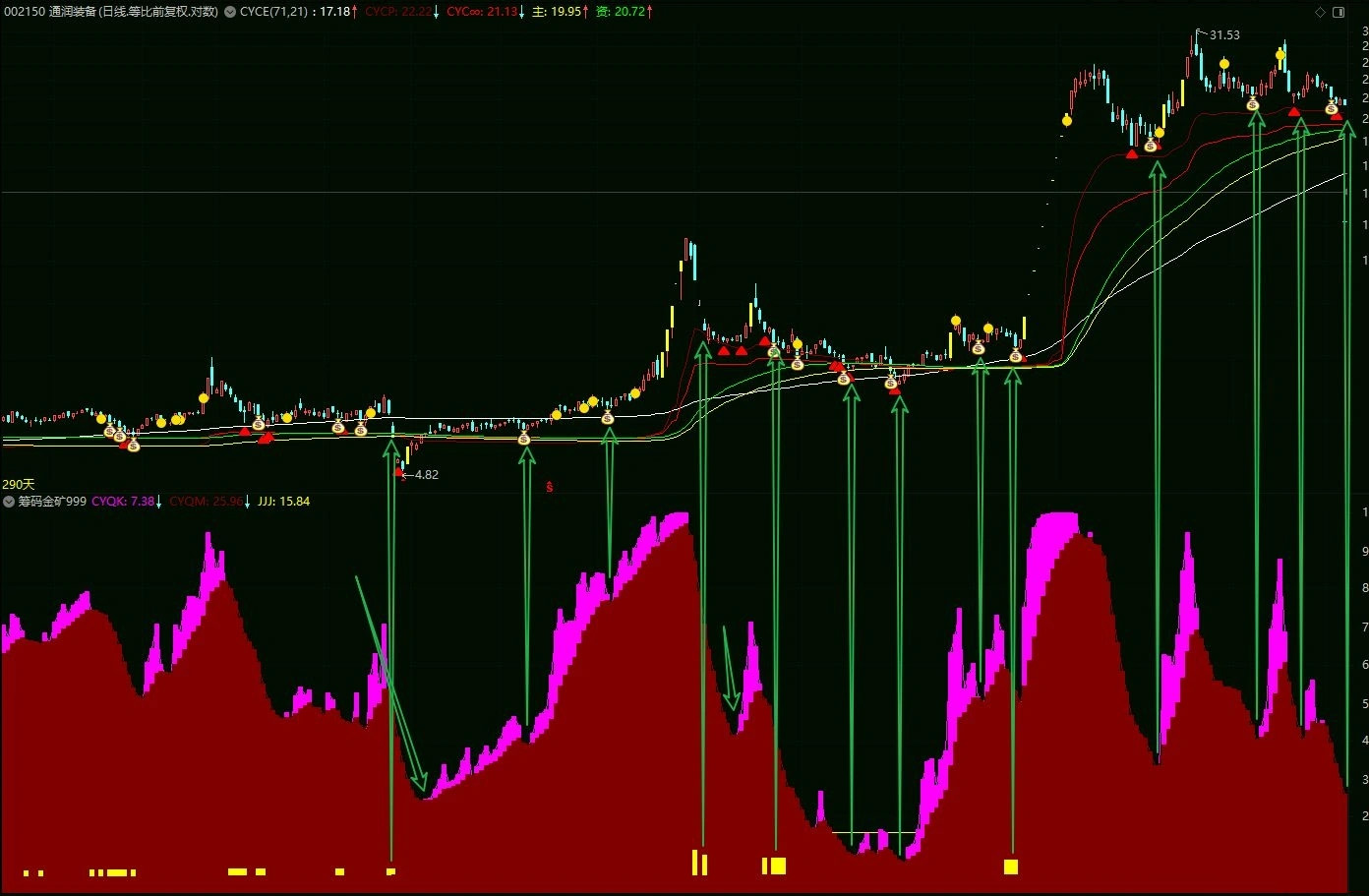Screen dimensions: 1369x896
Task: Click the CYC∞: 21.13 value
Action: tap(484, 12)
